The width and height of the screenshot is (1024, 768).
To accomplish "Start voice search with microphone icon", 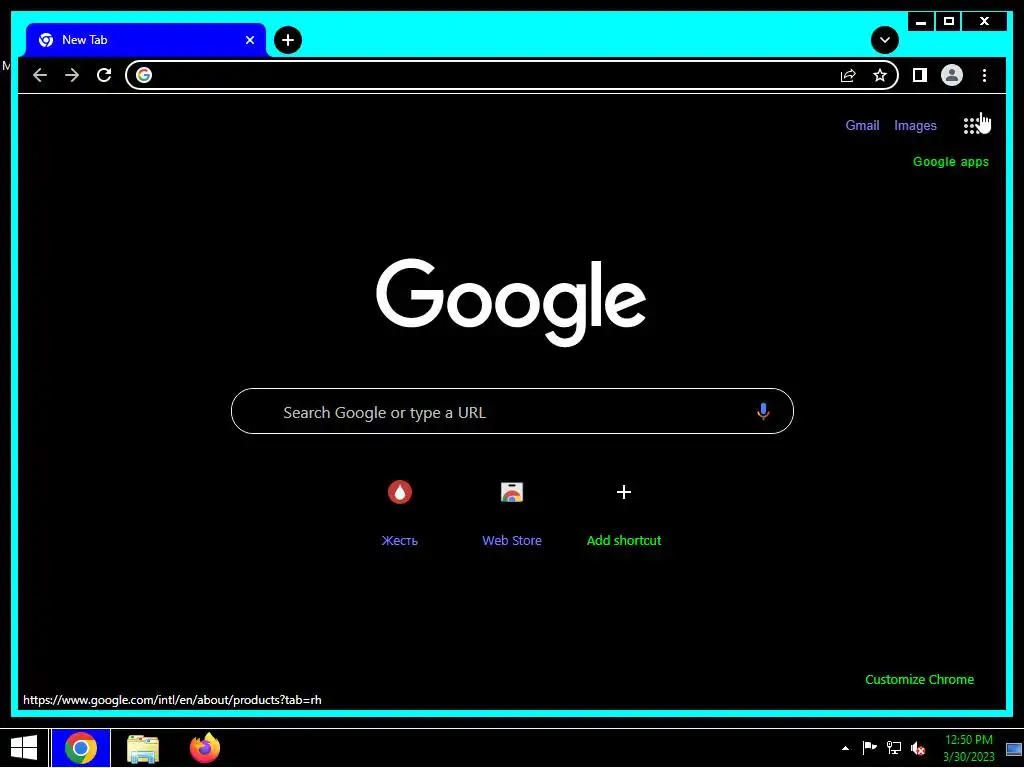I will point(763,411).
